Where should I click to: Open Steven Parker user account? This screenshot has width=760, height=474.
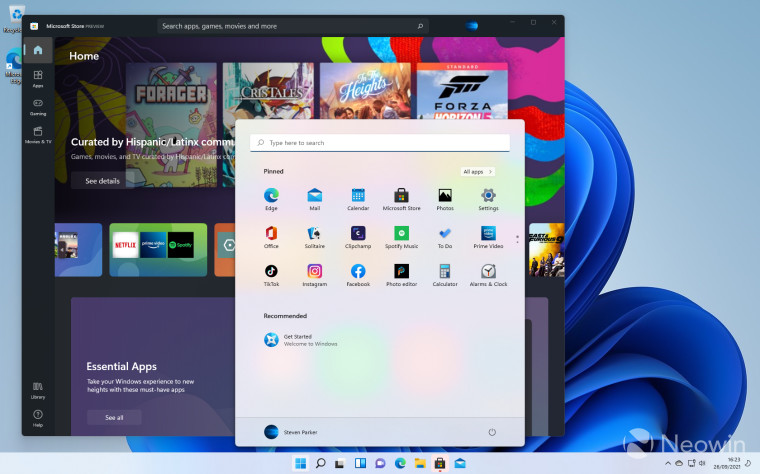pos(290,432)
